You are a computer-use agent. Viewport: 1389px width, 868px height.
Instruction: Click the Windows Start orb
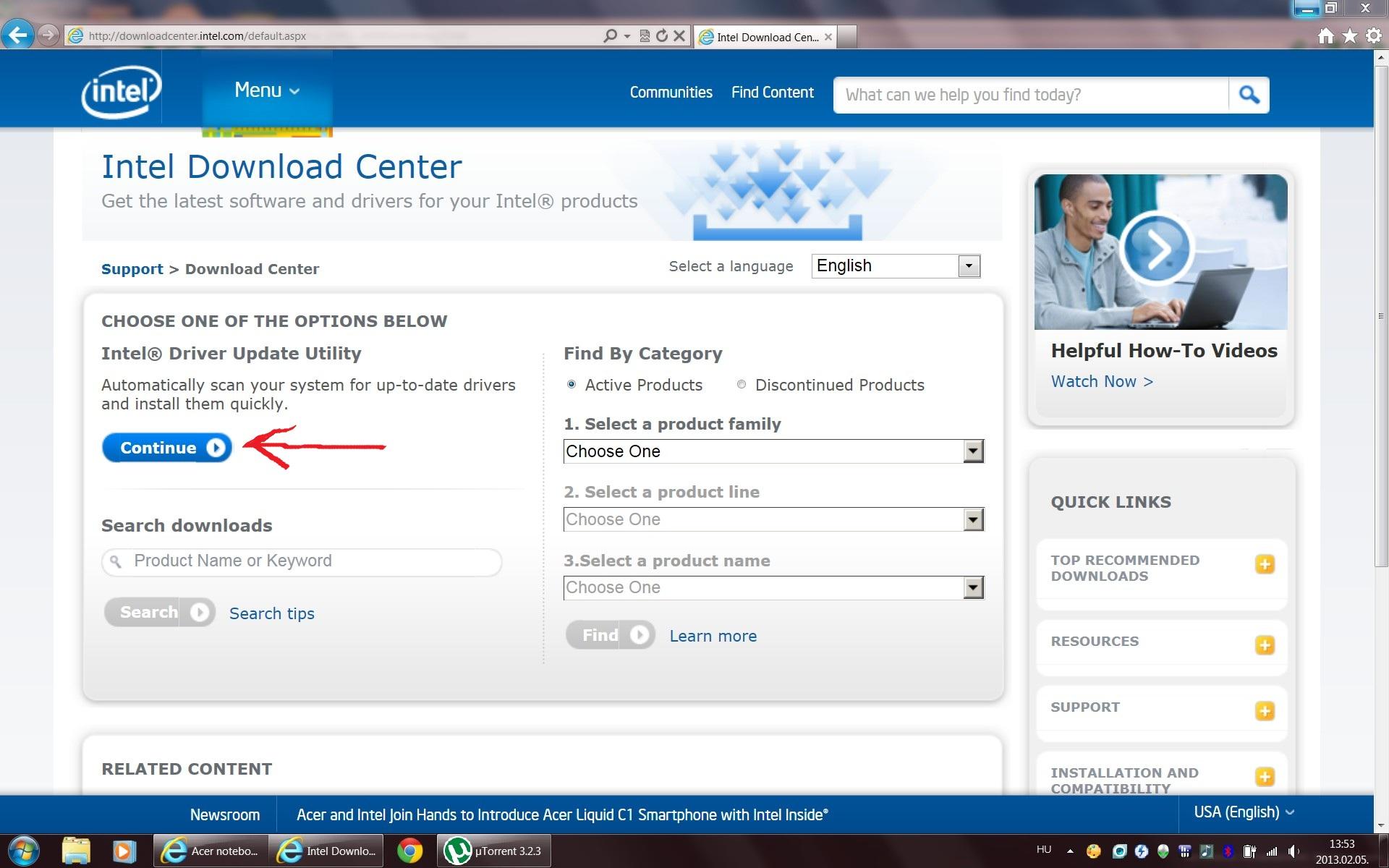(x=23, y=851)
